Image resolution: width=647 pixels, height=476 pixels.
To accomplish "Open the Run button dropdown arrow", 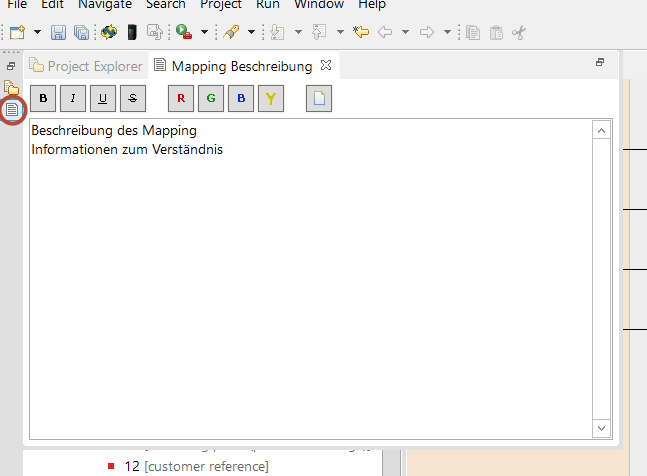I will tap(204, 33).
